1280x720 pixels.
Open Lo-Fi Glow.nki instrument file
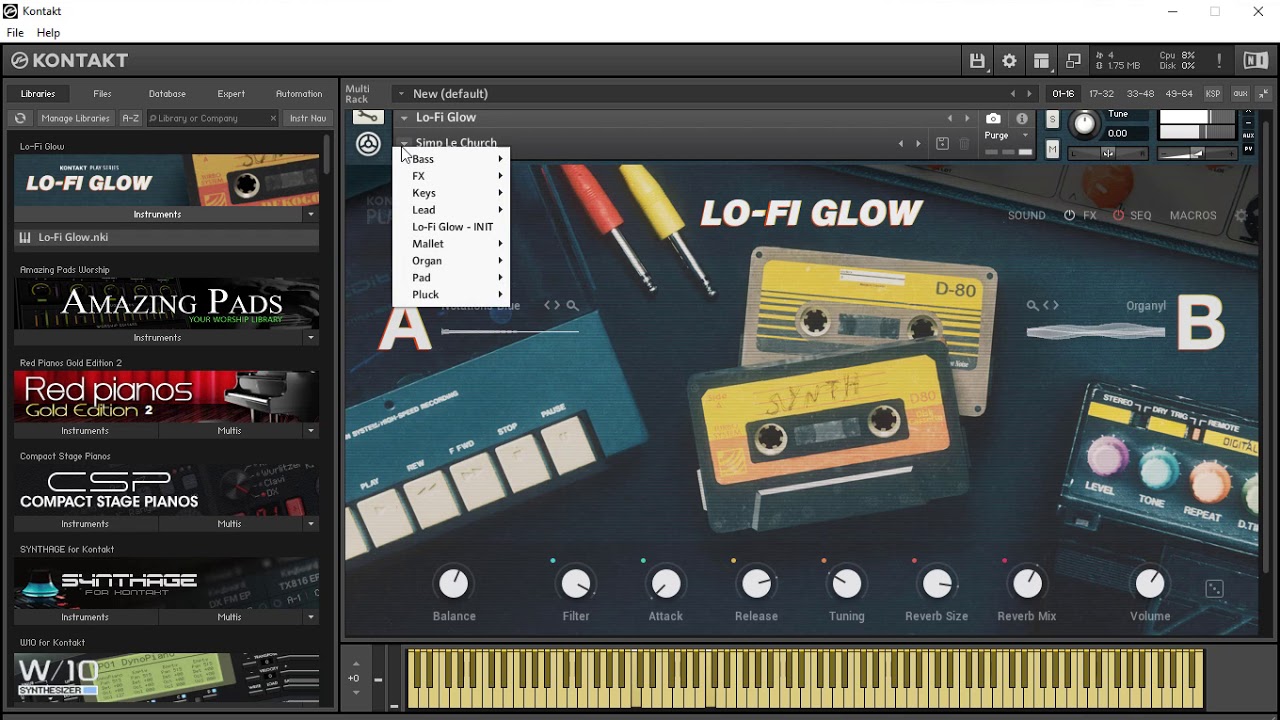(x=166, y=238)
